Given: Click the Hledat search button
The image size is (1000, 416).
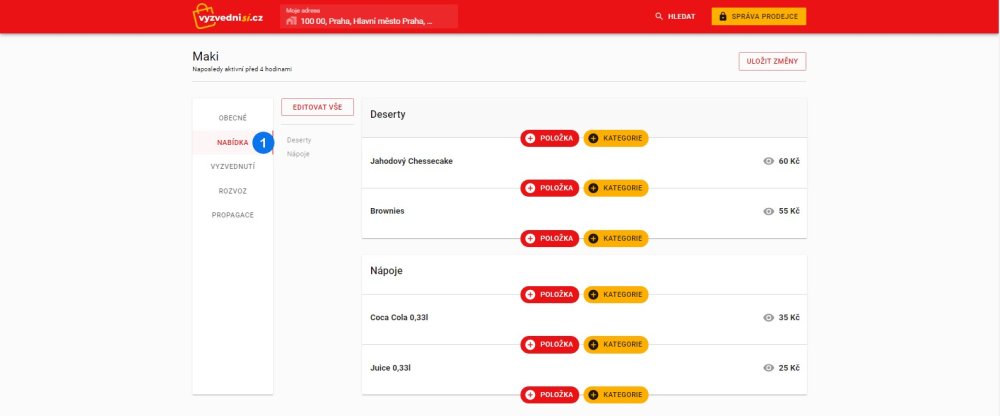Looking at the screenshot, I should (x=675, y=17).
